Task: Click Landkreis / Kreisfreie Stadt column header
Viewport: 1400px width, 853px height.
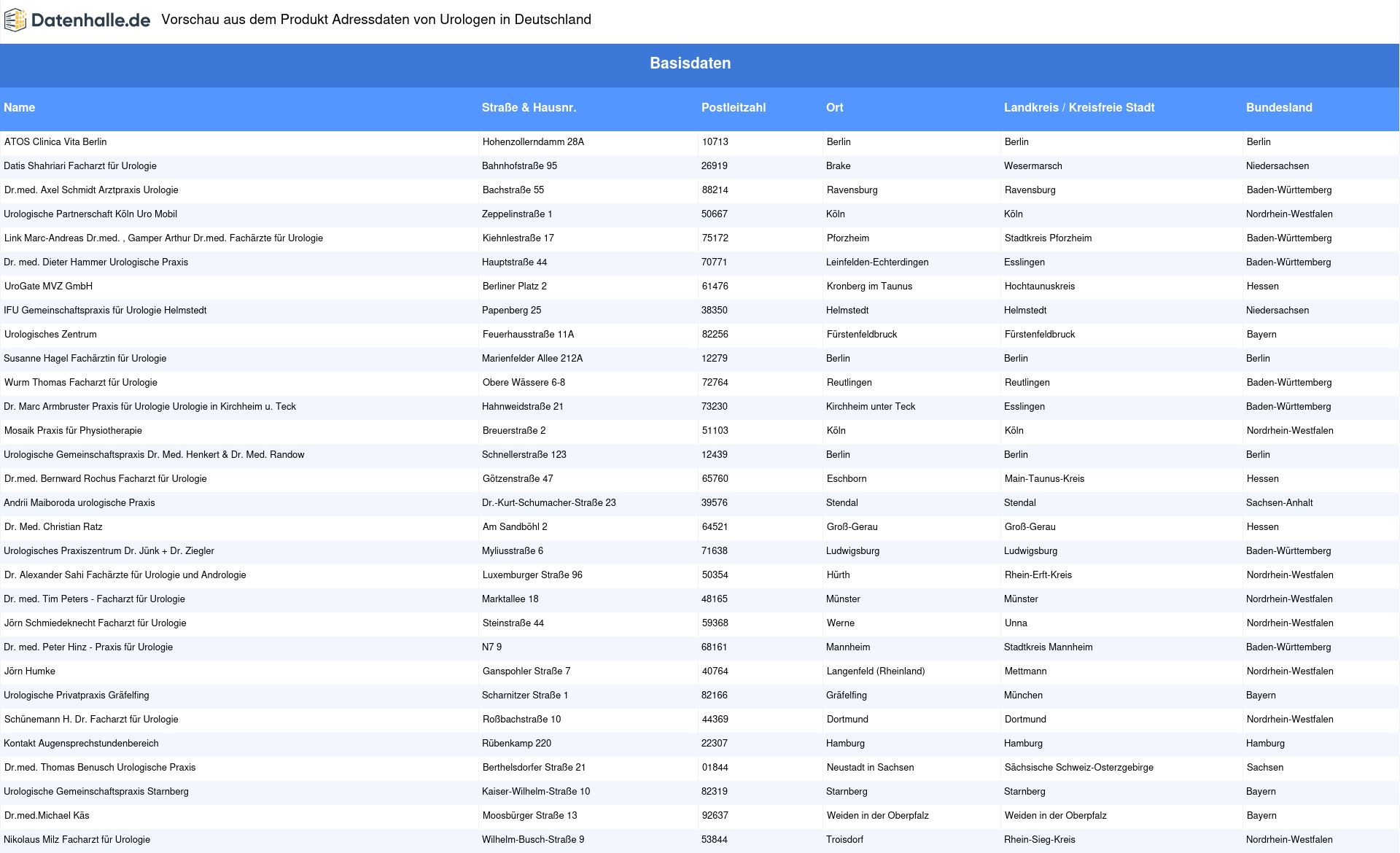Action: (1079, 107)
